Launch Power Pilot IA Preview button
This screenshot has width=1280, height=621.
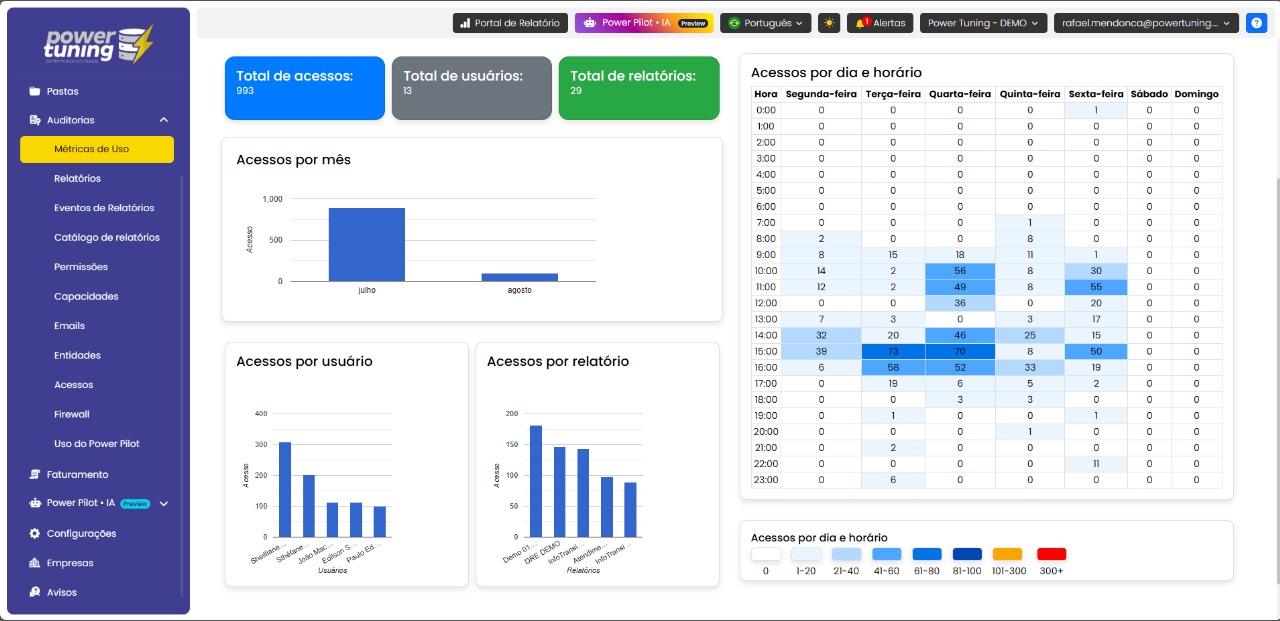coord(644,23)
